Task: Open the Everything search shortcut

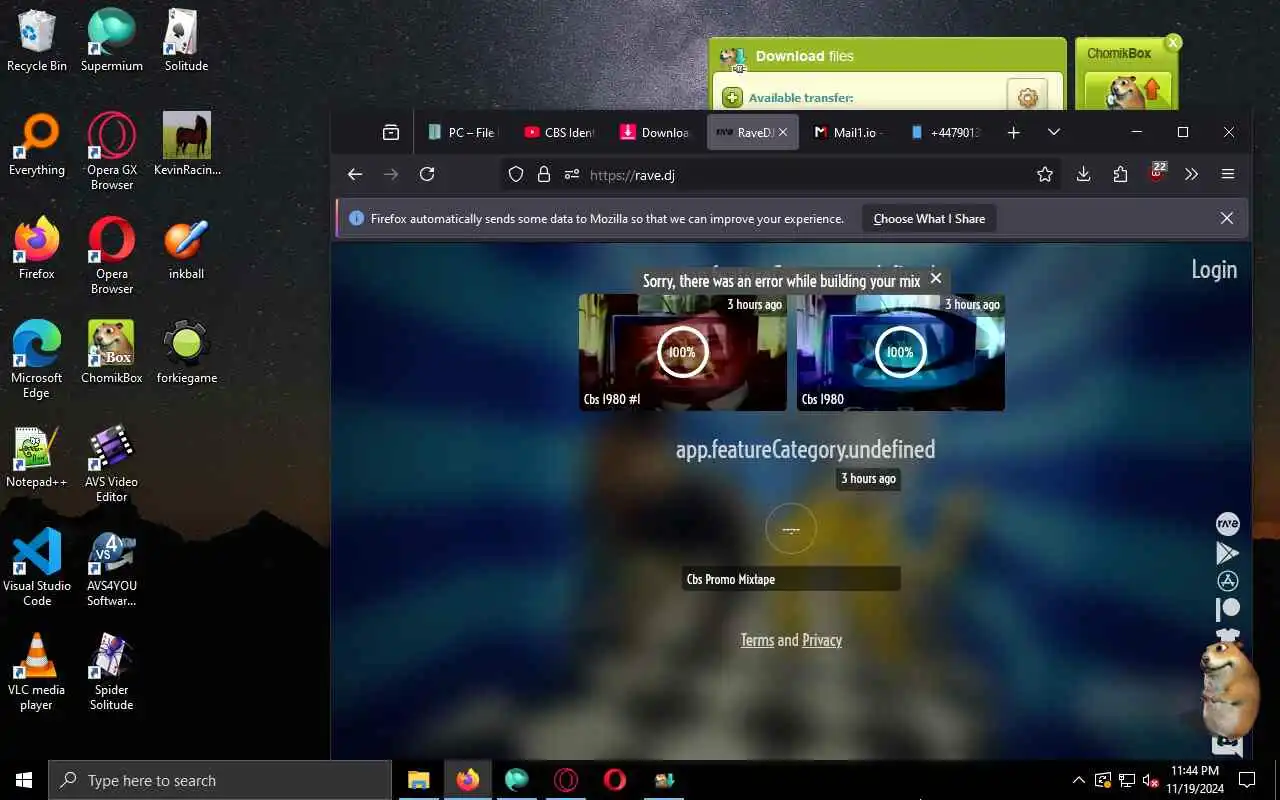Action: click(37, 144)
